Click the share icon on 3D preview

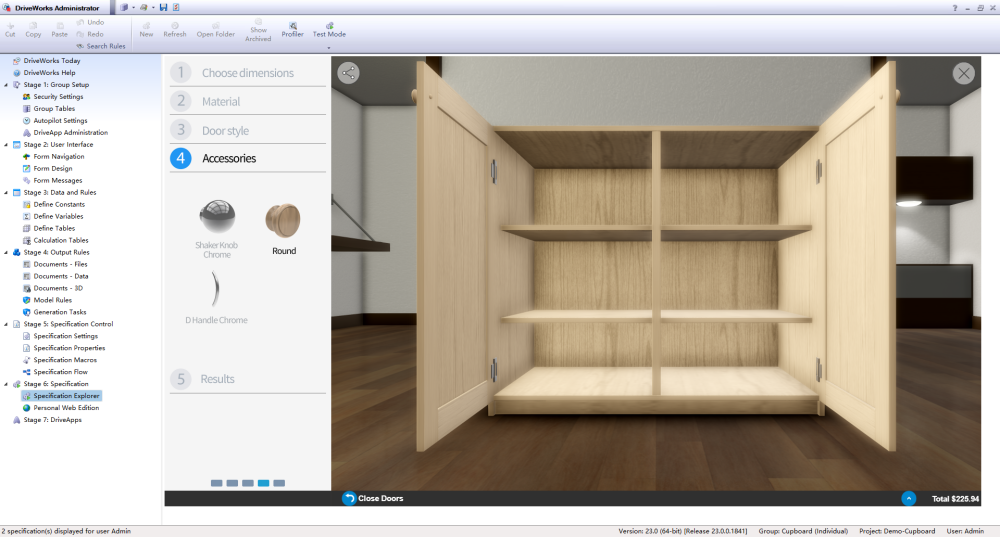pos(348,73)
